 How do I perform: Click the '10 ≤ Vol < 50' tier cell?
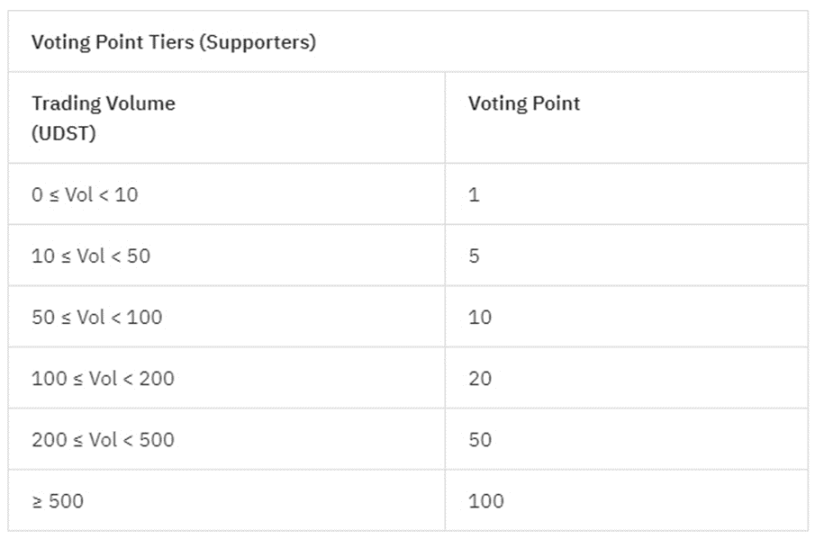[91, 256]
